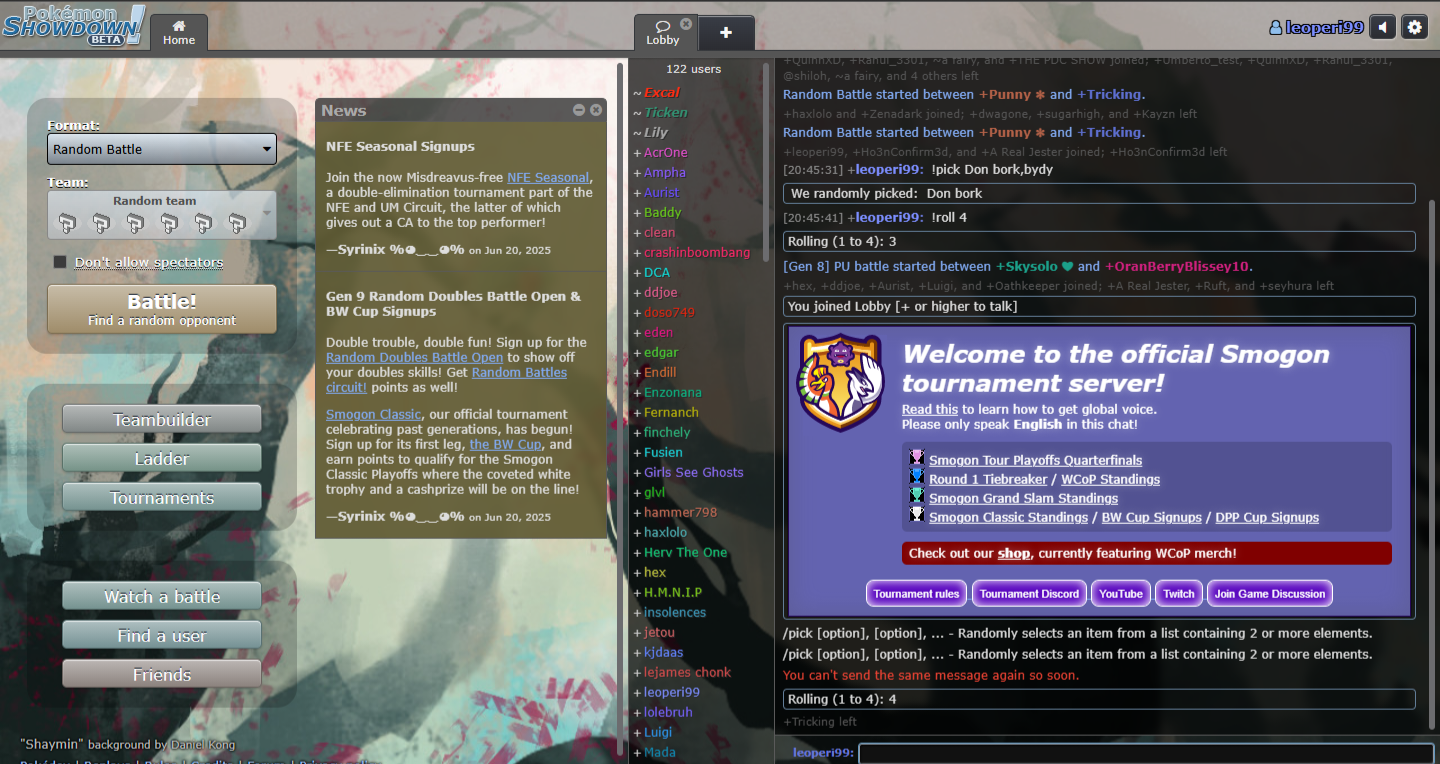The image size is (1440, 764).
Task: Click user crashinboombang in user list
Action: click(x=696, y=252)
